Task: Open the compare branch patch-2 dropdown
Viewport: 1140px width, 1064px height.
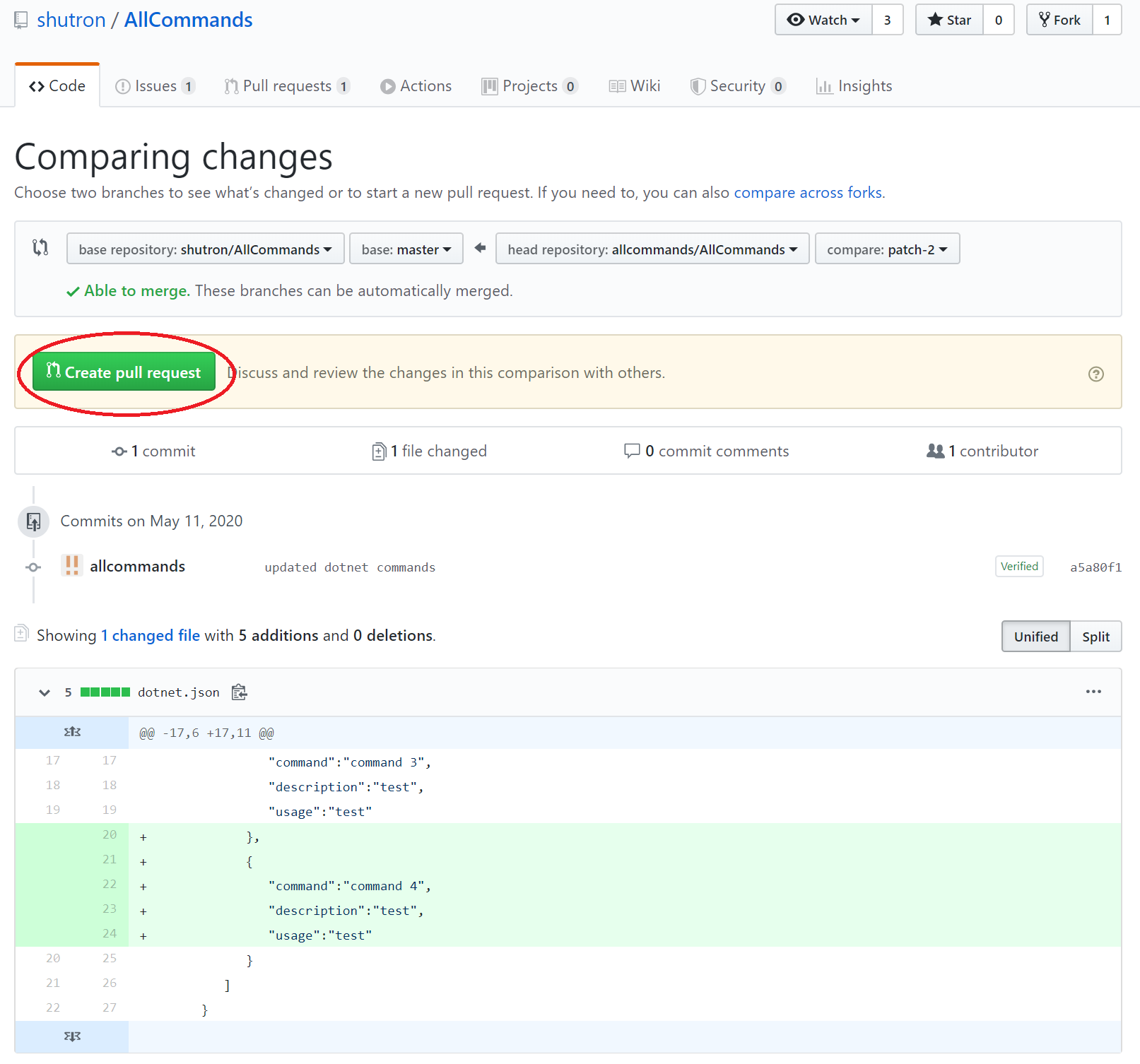Action: point(887,249)
